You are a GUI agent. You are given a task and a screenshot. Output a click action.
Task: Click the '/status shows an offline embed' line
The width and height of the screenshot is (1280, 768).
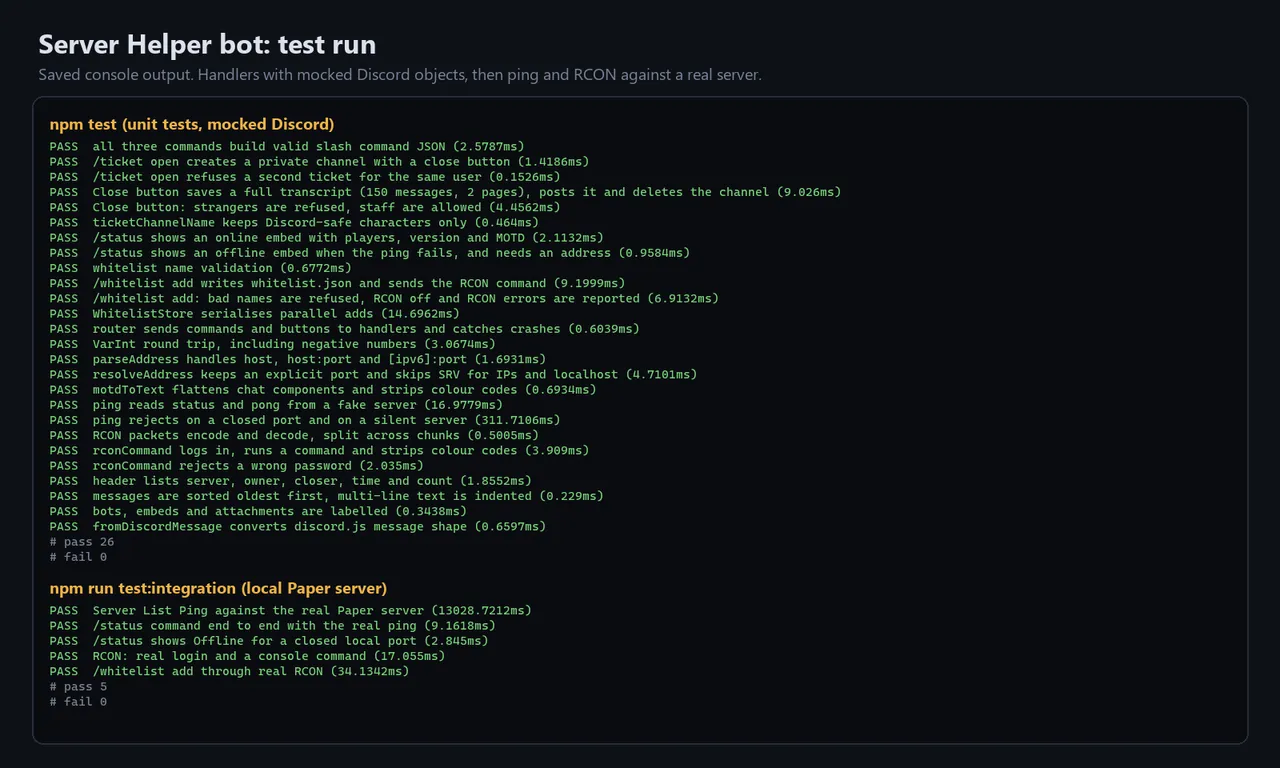coord(370,252)
